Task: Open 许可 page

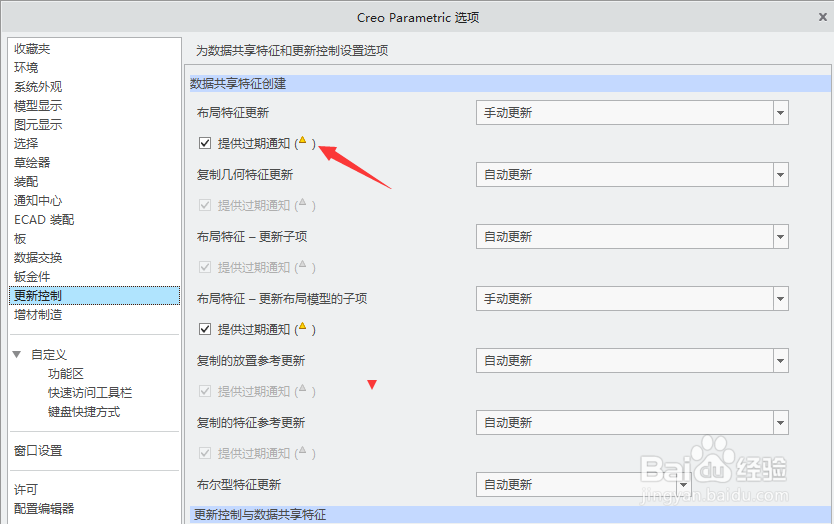Action: 26,489
